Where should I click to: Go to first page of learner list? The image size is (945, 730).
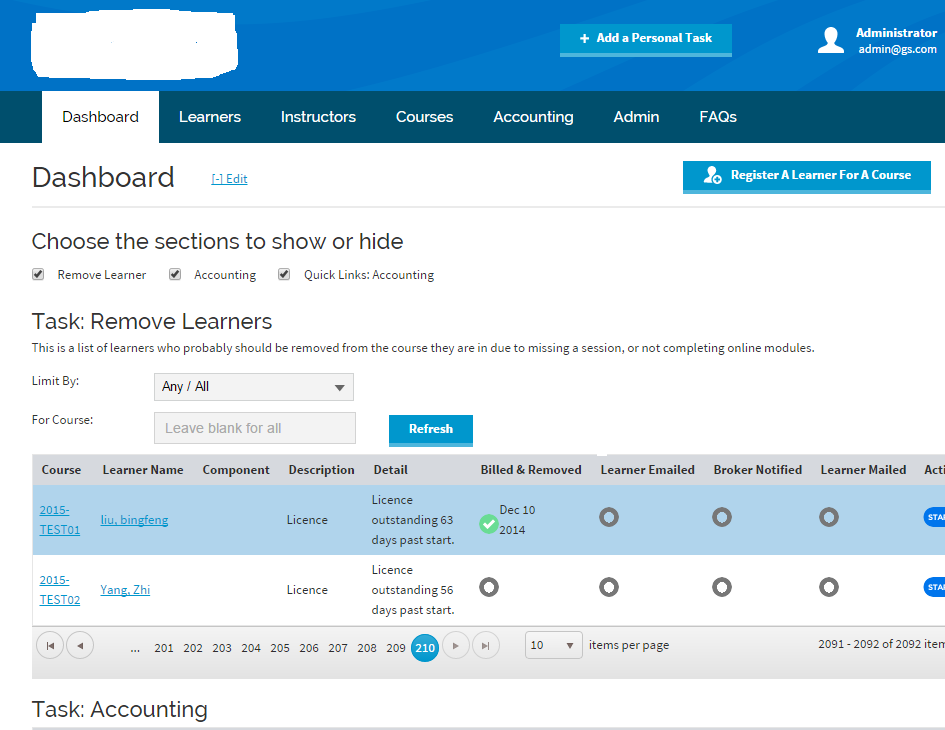point(50,646)
